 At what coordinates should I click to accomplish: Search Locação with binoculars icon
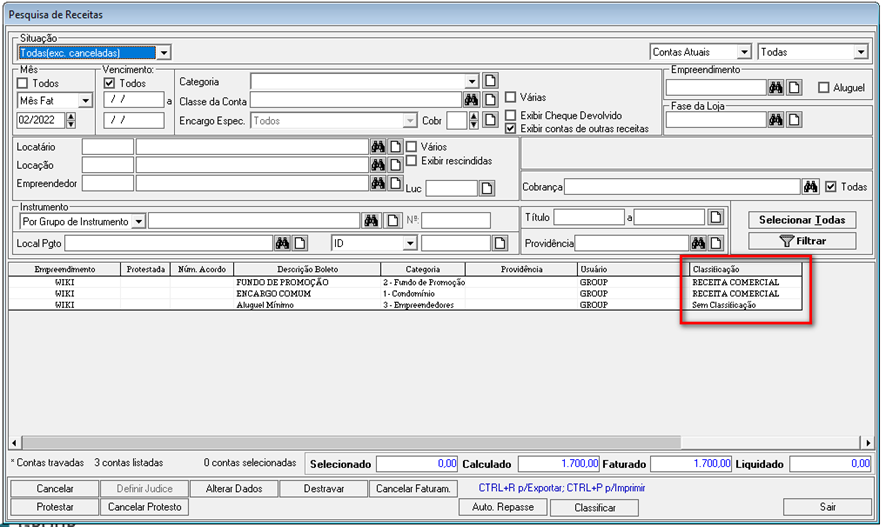click(x=378, y=165)
